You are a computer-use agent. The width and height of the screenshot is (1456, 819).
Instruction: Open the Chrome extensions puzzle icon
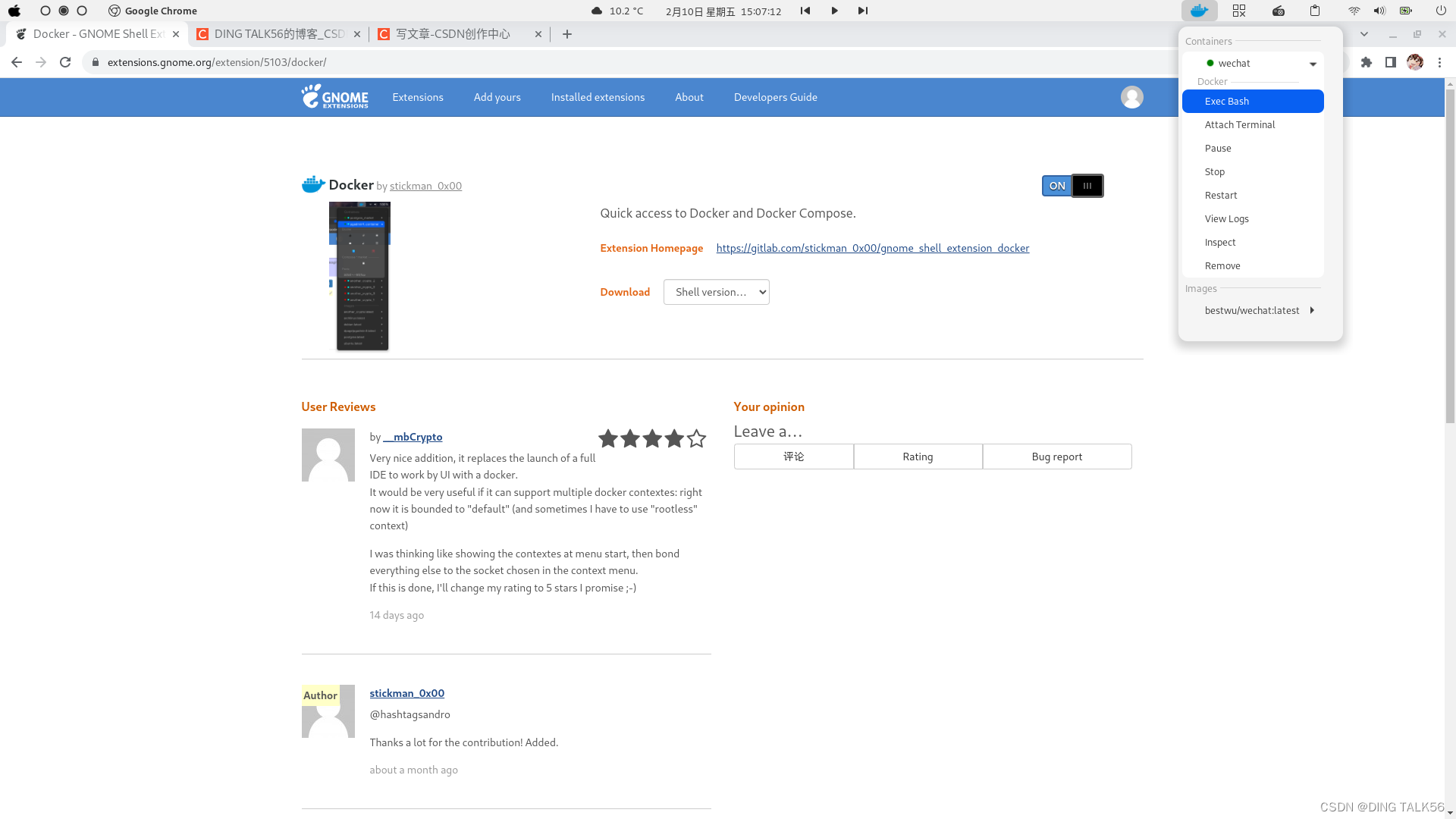[x=1367, y=62]
